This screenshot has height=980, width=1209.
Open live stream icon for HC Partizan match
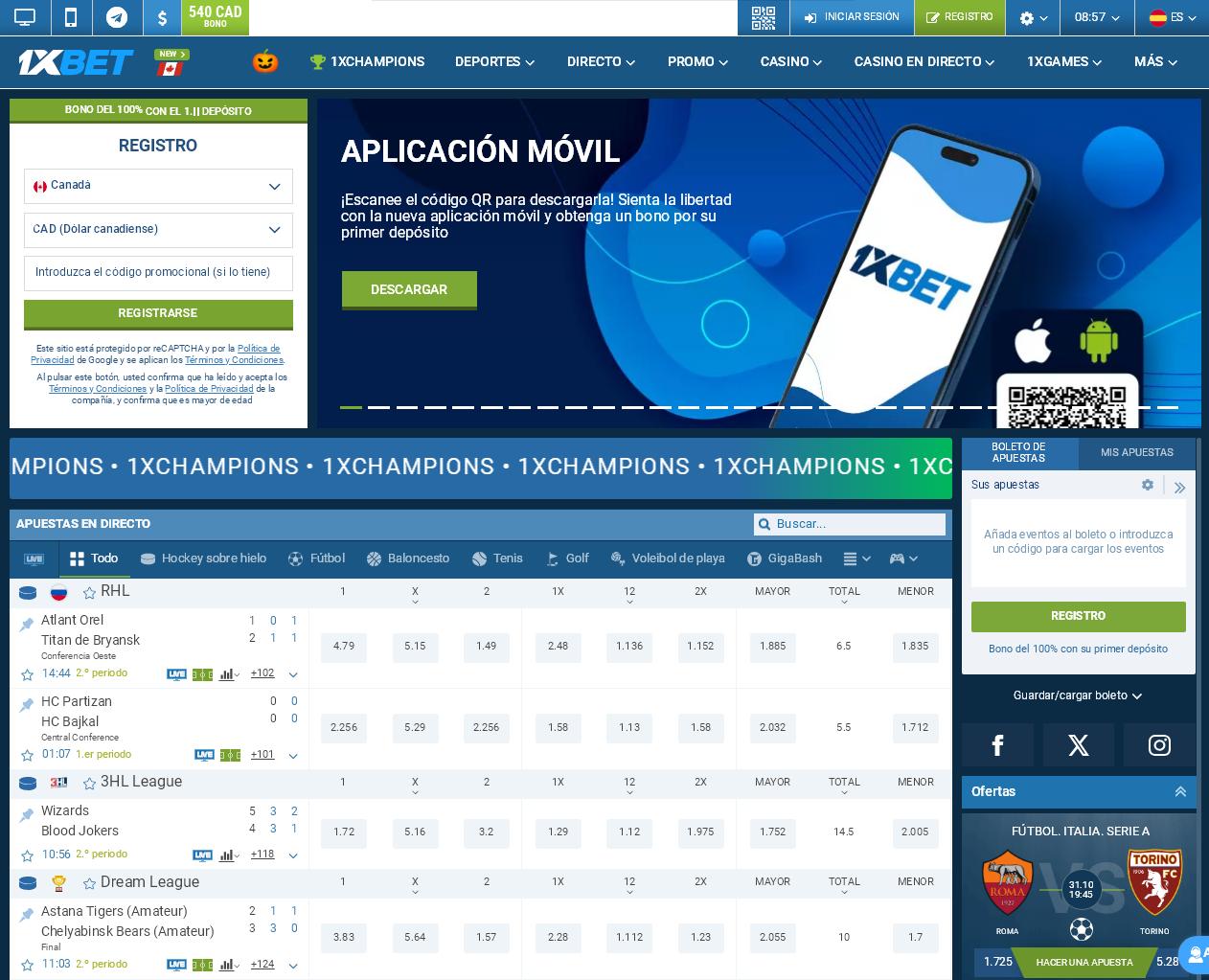click(x=204, y=755)
